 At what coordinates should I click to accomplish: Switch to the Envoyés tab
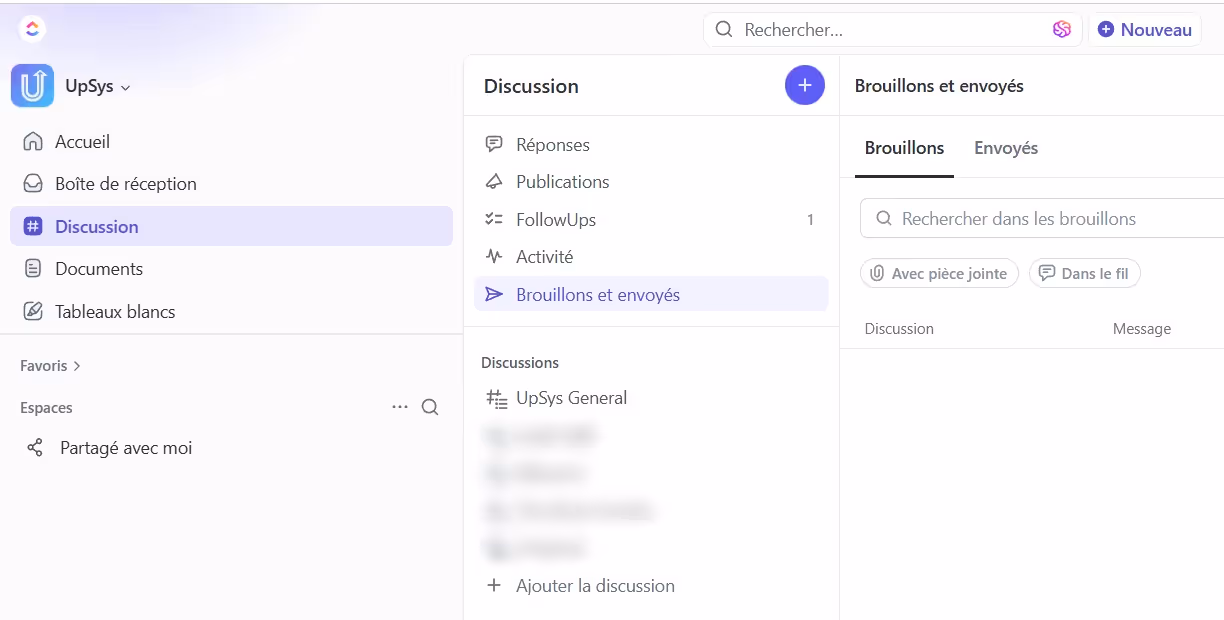tap(1005, 147)
